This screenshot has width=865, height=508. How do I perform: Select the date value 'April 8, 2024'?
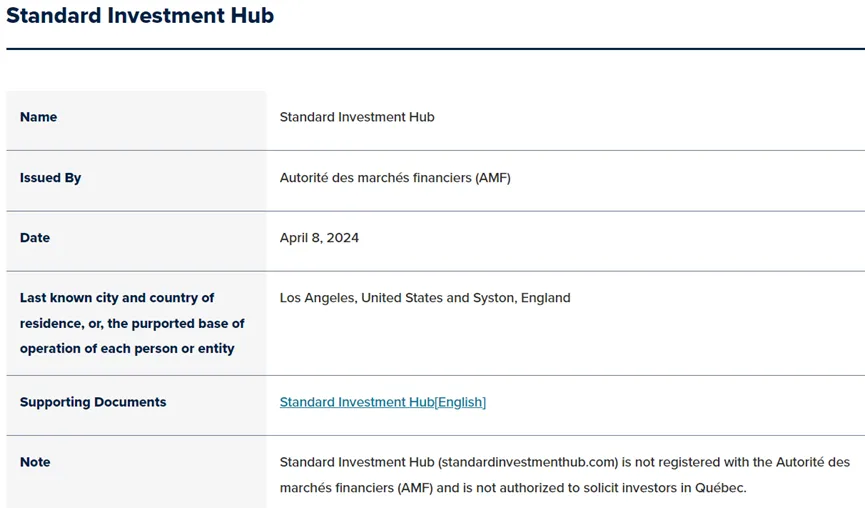319,238
